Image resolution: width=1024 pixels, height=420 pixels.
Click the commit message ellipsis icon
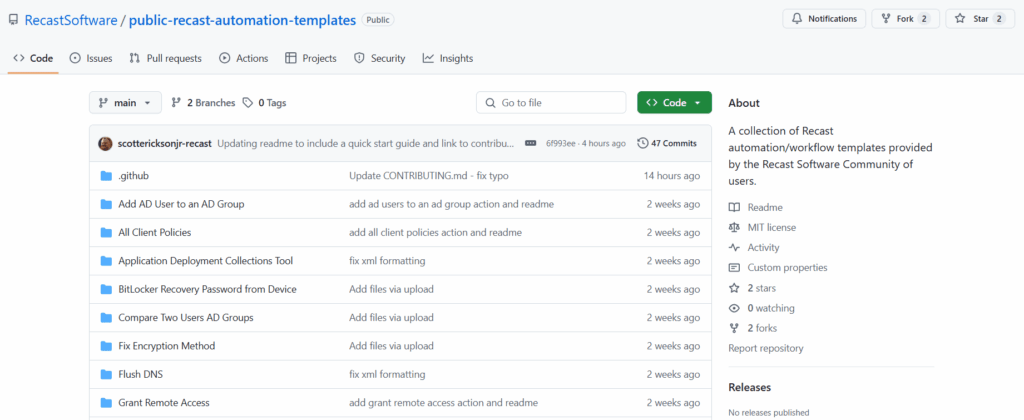coord(530,143)
